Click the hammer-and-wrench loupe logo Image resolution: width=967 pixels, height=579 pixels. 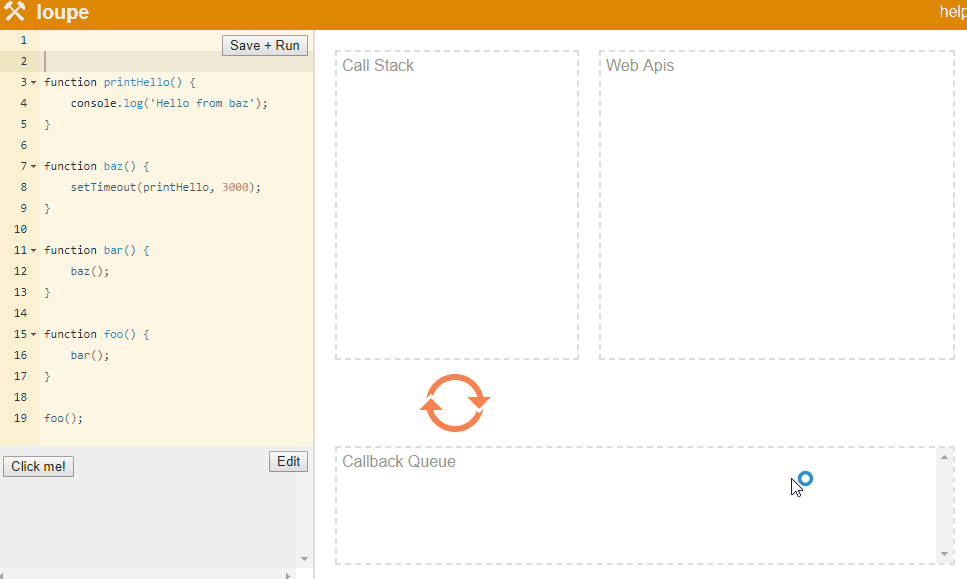coord(17,12)
